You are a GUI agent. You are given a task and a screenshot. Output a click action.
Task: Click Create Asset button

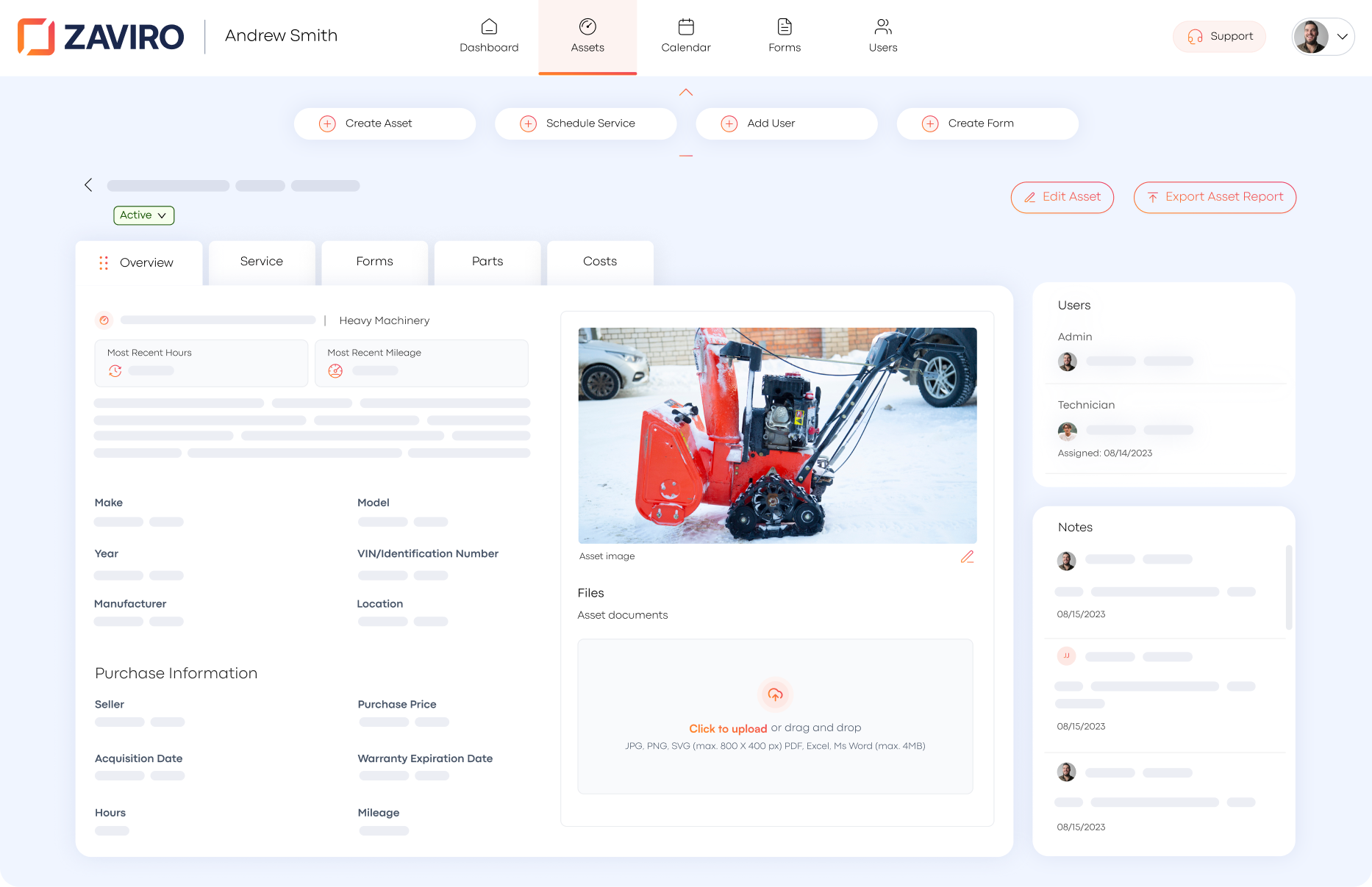point(385,123)
